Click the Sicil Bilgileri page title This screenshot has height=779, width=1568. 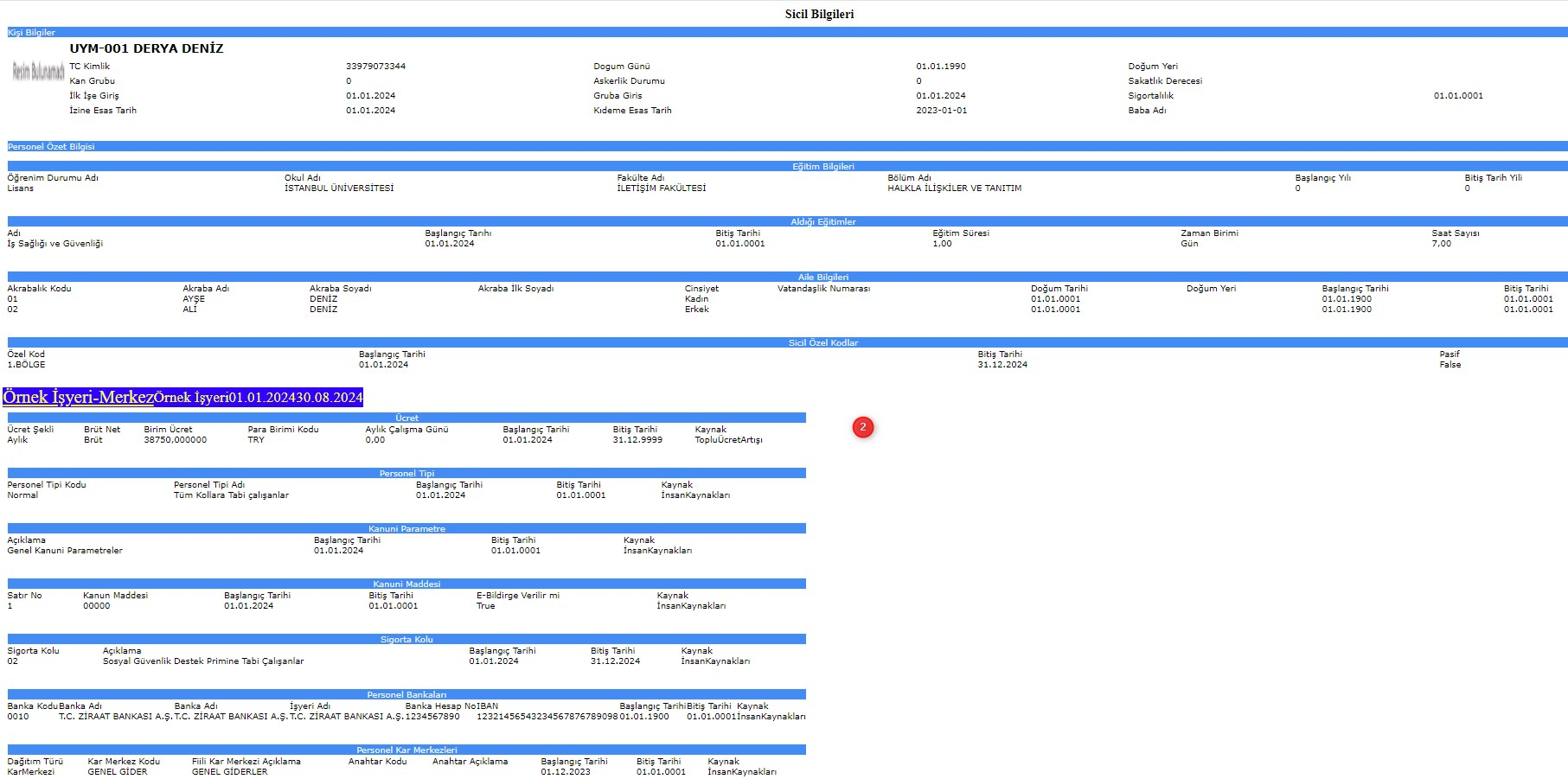point(819,14)
